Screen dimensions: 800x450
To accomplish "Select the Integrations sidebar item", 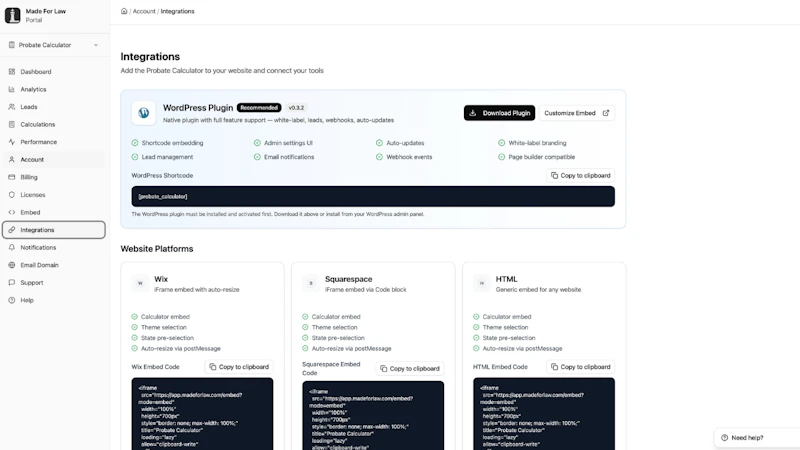I will tap(54, 230).
